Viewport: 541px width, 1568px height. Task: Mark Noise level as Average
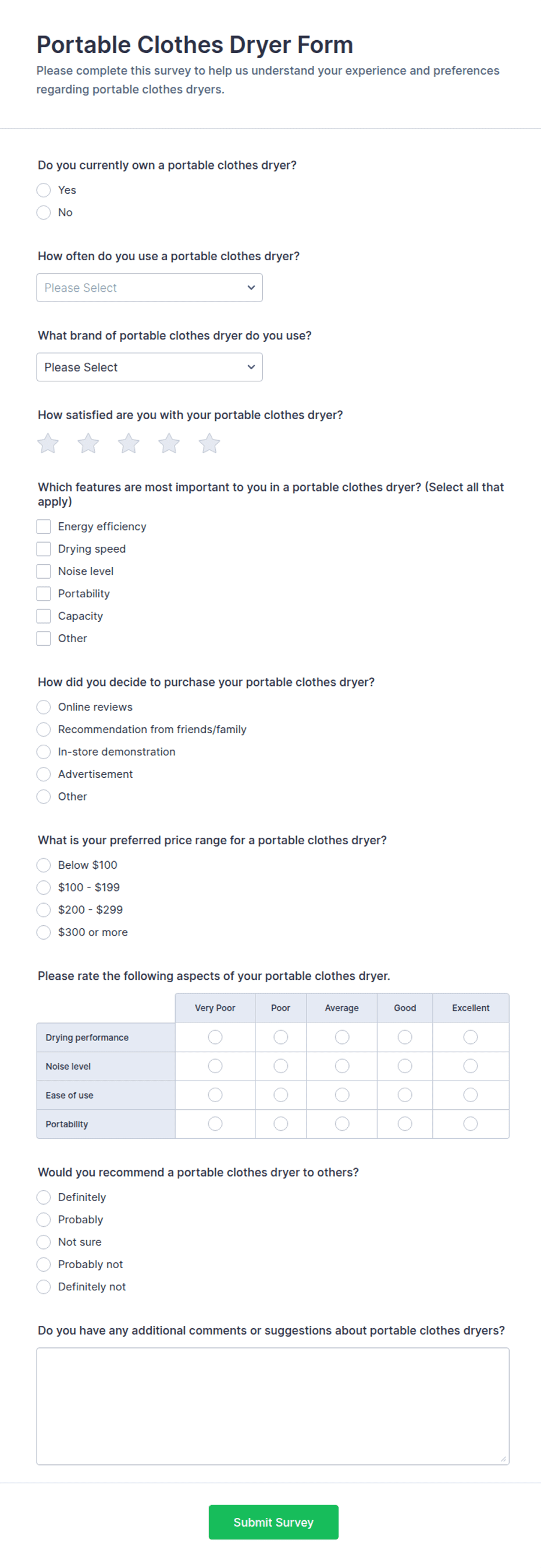point(342,1066)
